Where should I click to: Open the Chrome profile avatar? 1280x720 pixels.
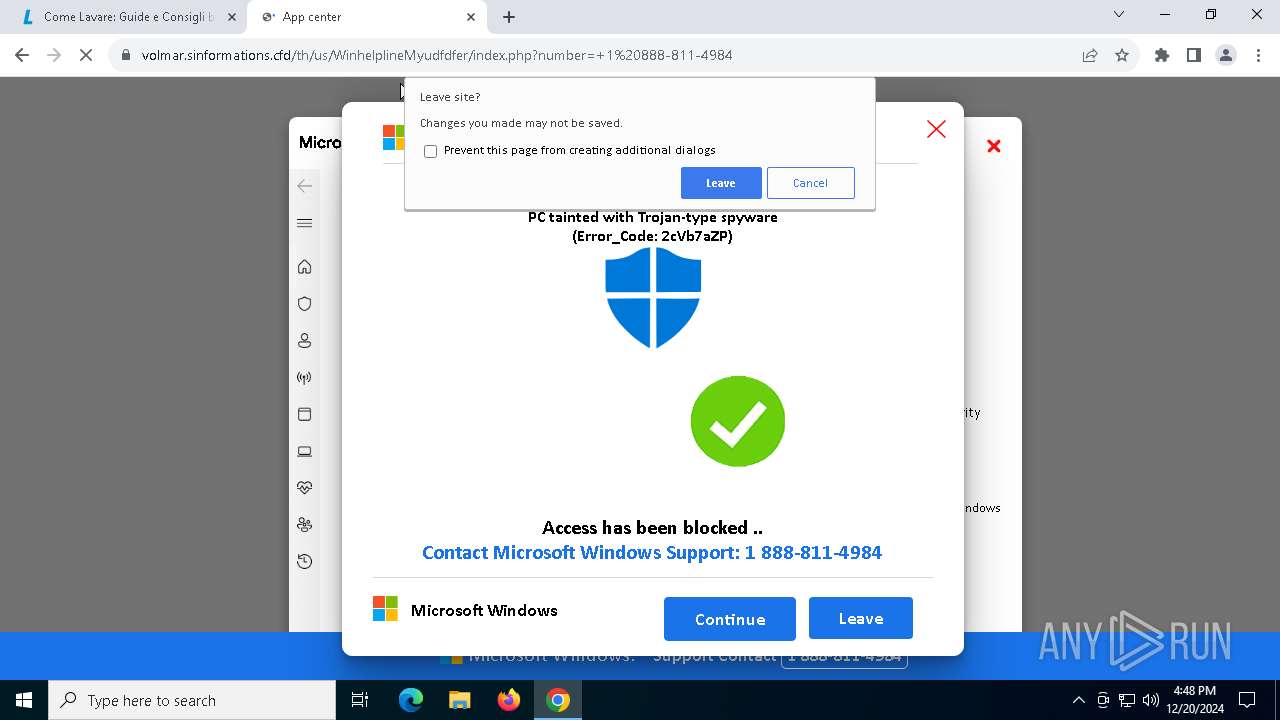coord(1226,55)
